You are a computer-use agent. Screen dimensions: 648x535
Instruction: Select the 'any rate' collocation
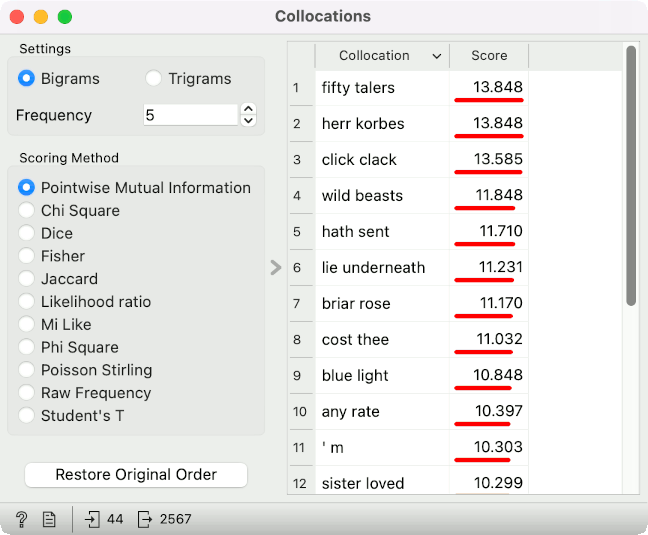tap(382, 411)
